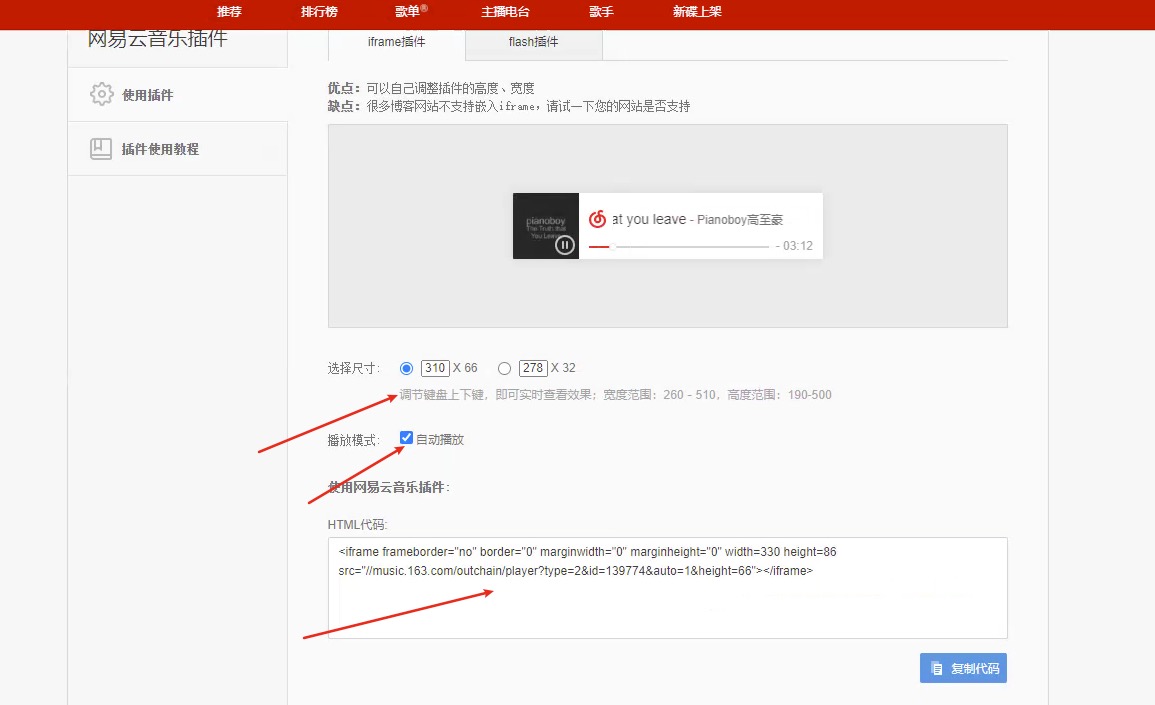Click the book icon beside 插件使用教程
The image size is (1155, 705).
click(101, 149)
